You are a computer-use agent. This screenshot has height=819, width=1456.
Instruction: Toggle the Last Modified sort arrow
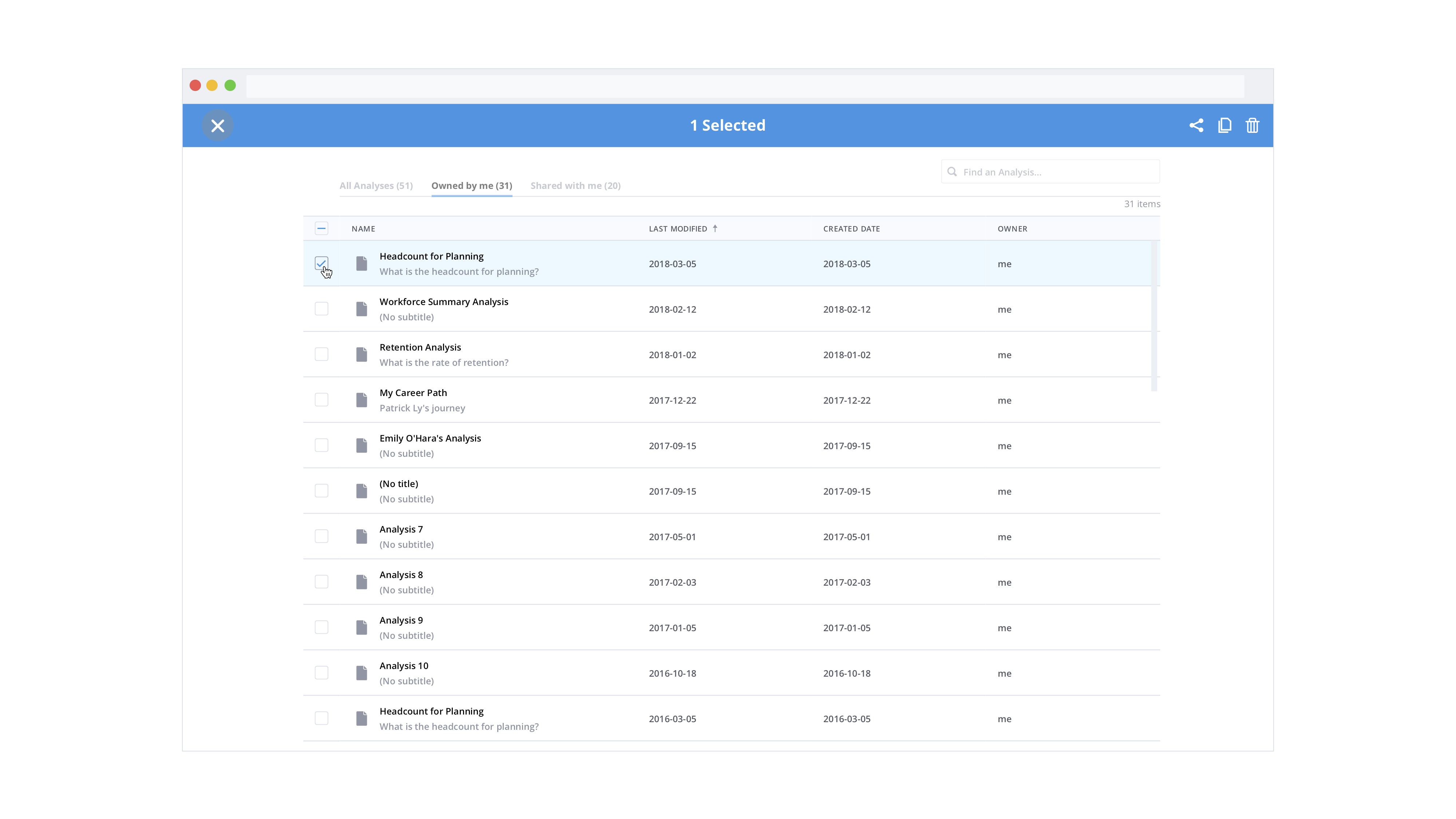[715, 228]
